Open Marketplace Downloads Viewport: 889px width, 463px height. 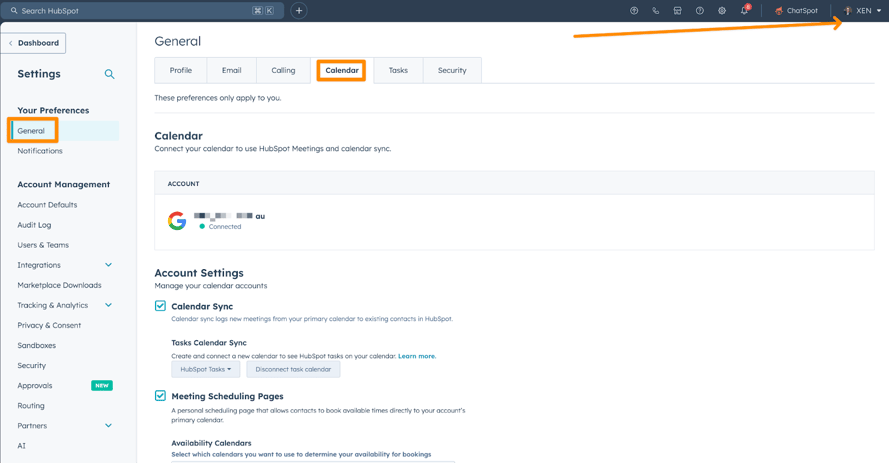(x=60, y=285)
